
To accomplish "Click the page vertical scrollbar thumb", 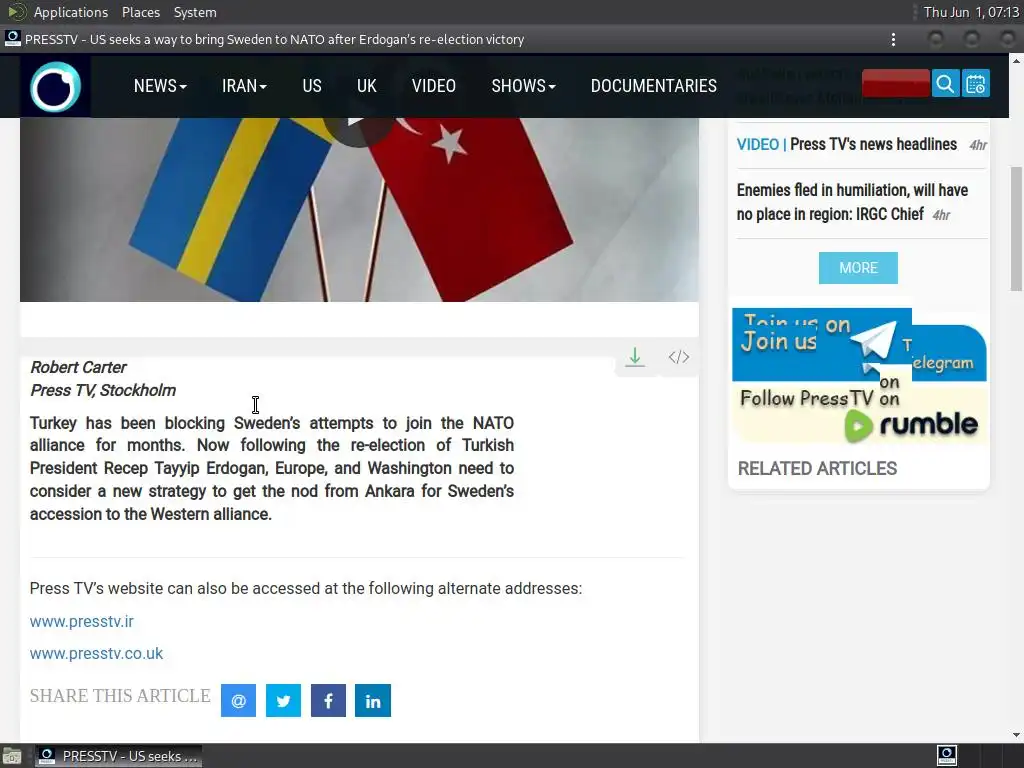I will click(x=1016, y=229).
